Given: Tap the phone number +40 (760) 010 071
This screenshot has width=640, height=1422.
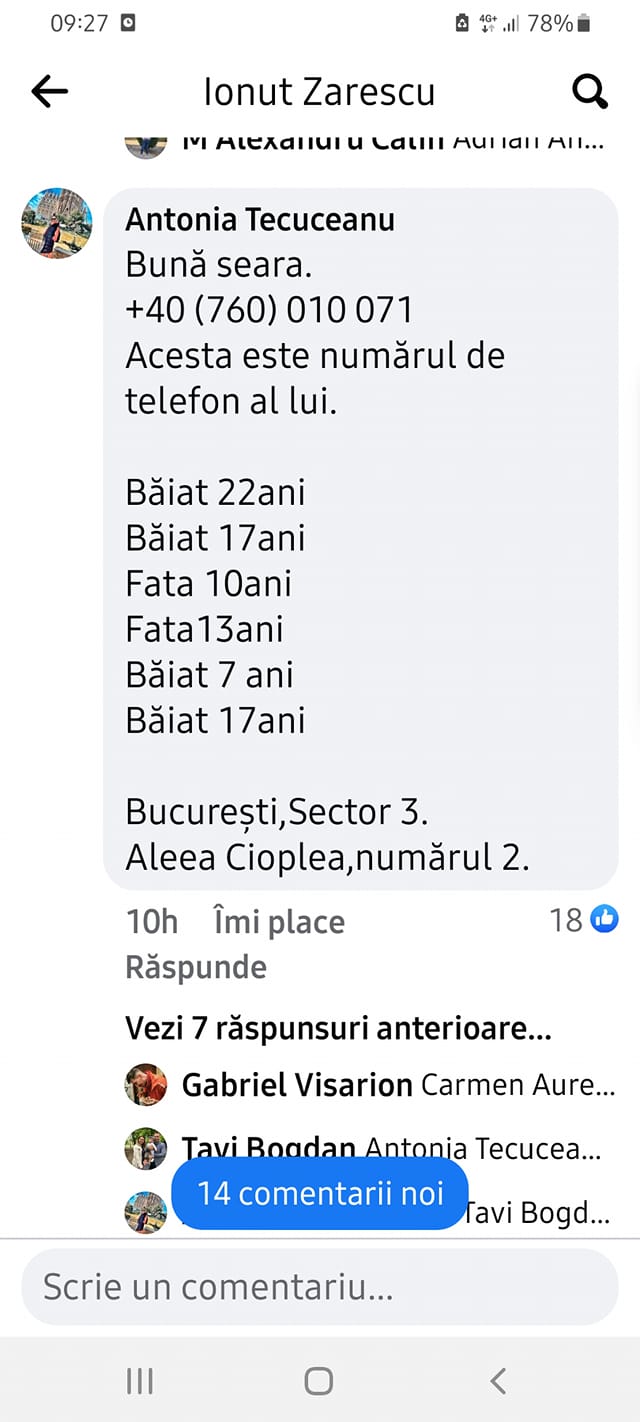Looking at the screenshot, I should coord(269,310).
